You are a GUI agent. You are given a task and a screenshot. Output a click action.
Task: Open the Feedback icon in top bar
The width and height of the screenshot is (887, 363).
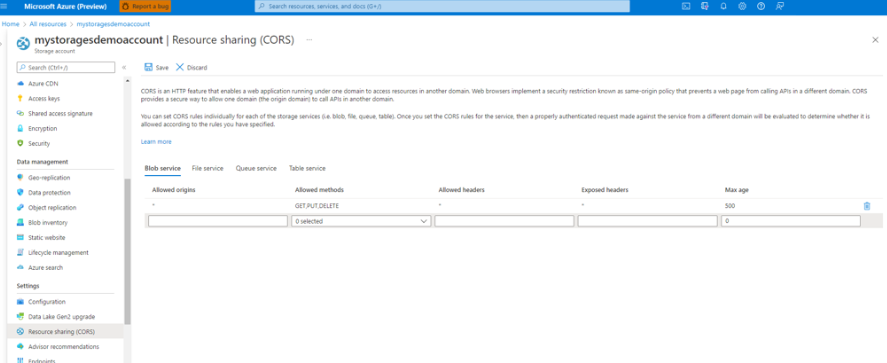click(780, 6)
